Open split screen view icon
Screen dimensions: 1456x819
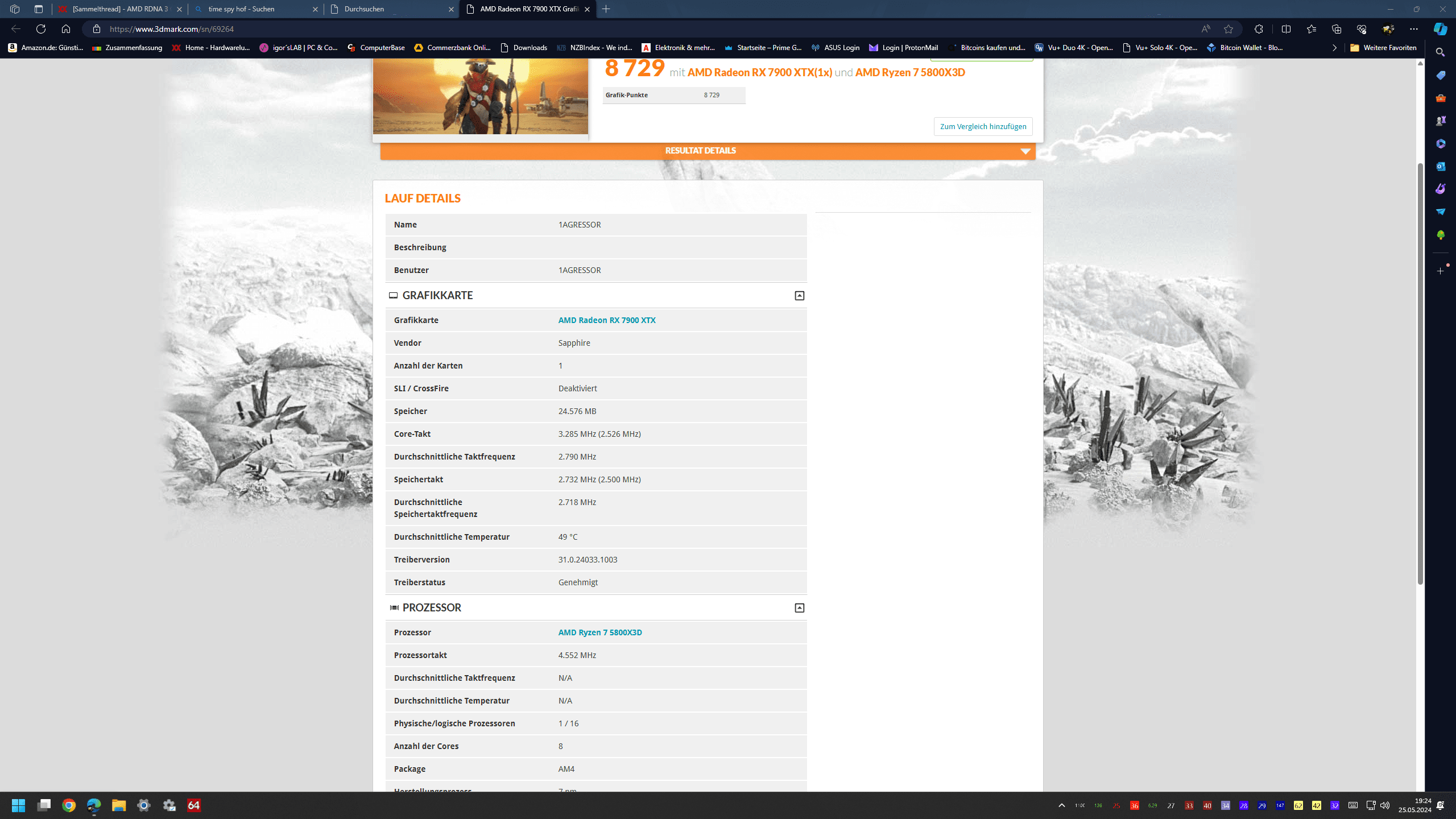coord(1286,29)
